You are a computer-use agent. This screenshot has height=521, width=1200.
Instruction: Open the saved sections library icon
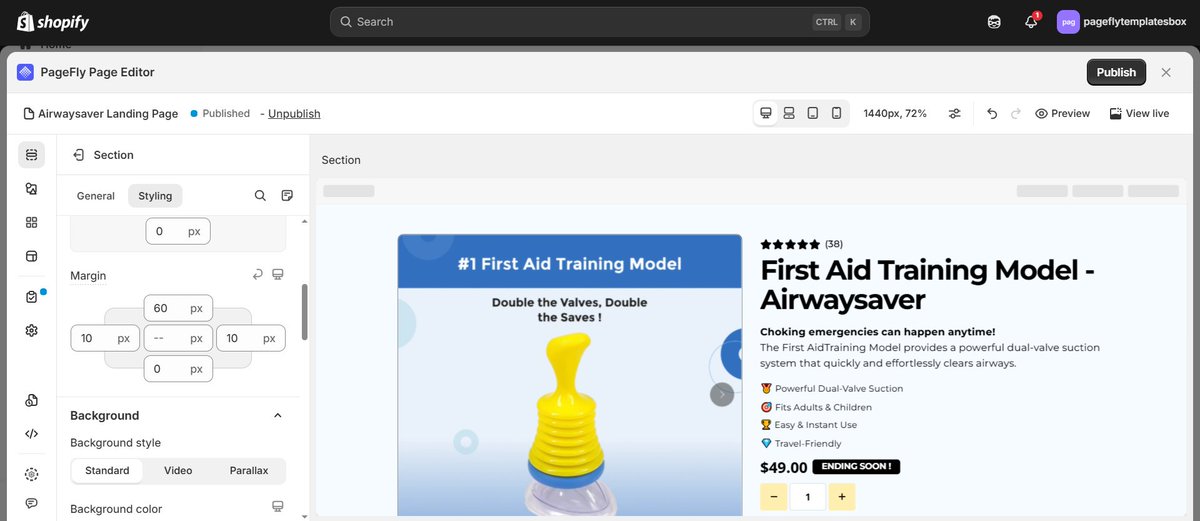(31, 256)
